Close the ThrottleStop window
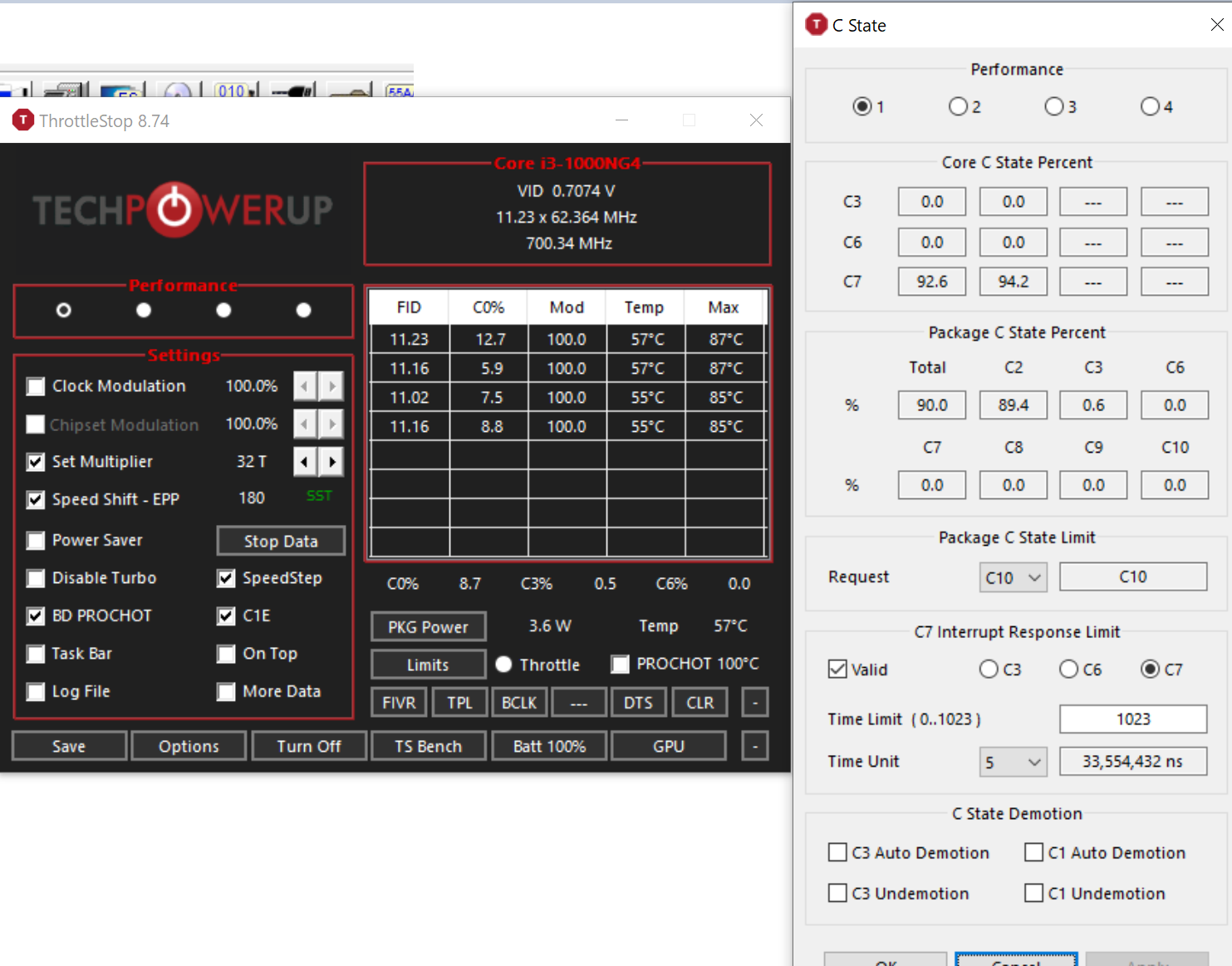1232x966 pixels. [x=756, y=120]
